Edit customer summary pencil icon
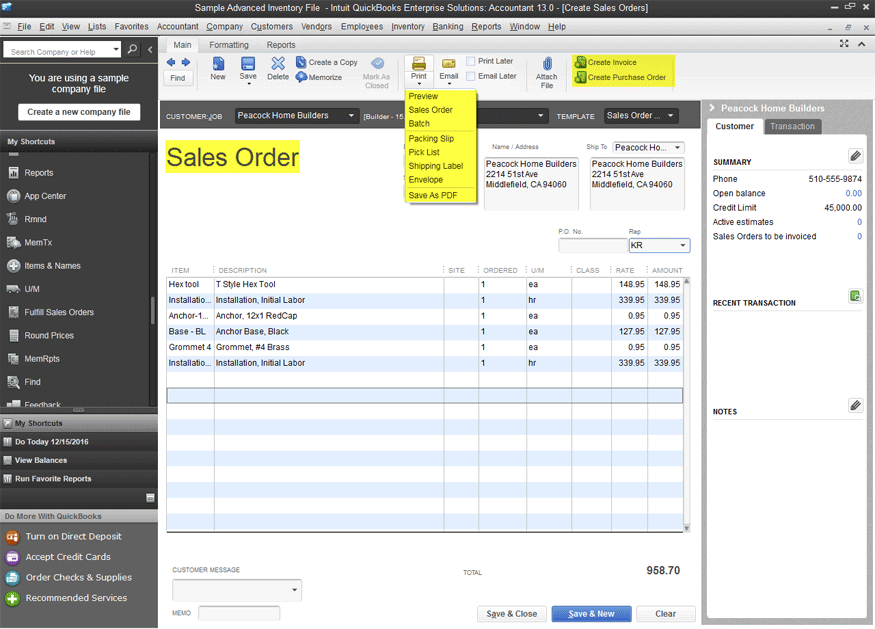 click(x=855, y=156)
